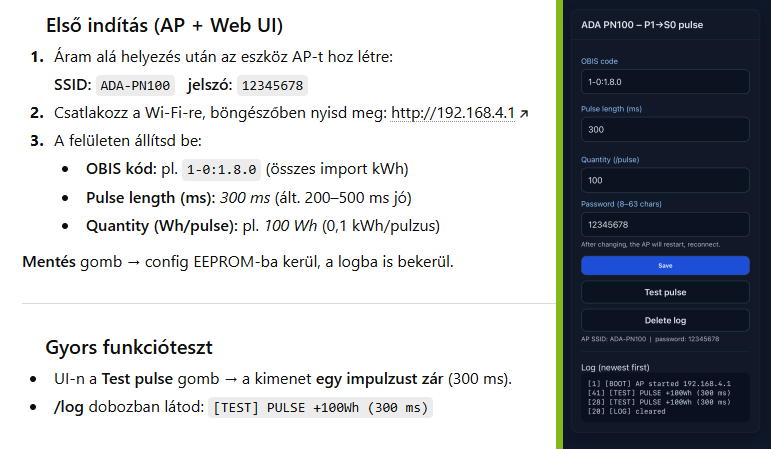
Task: Click the [TEST] PULSE +100Wh (300 ms) code snippet
Action: tap(320, 408)
